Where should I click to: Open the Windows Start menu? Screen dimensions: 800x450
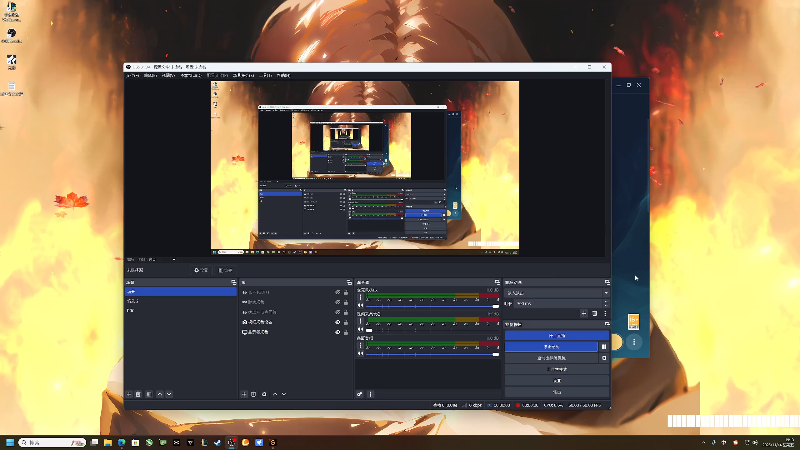(10, 442)
